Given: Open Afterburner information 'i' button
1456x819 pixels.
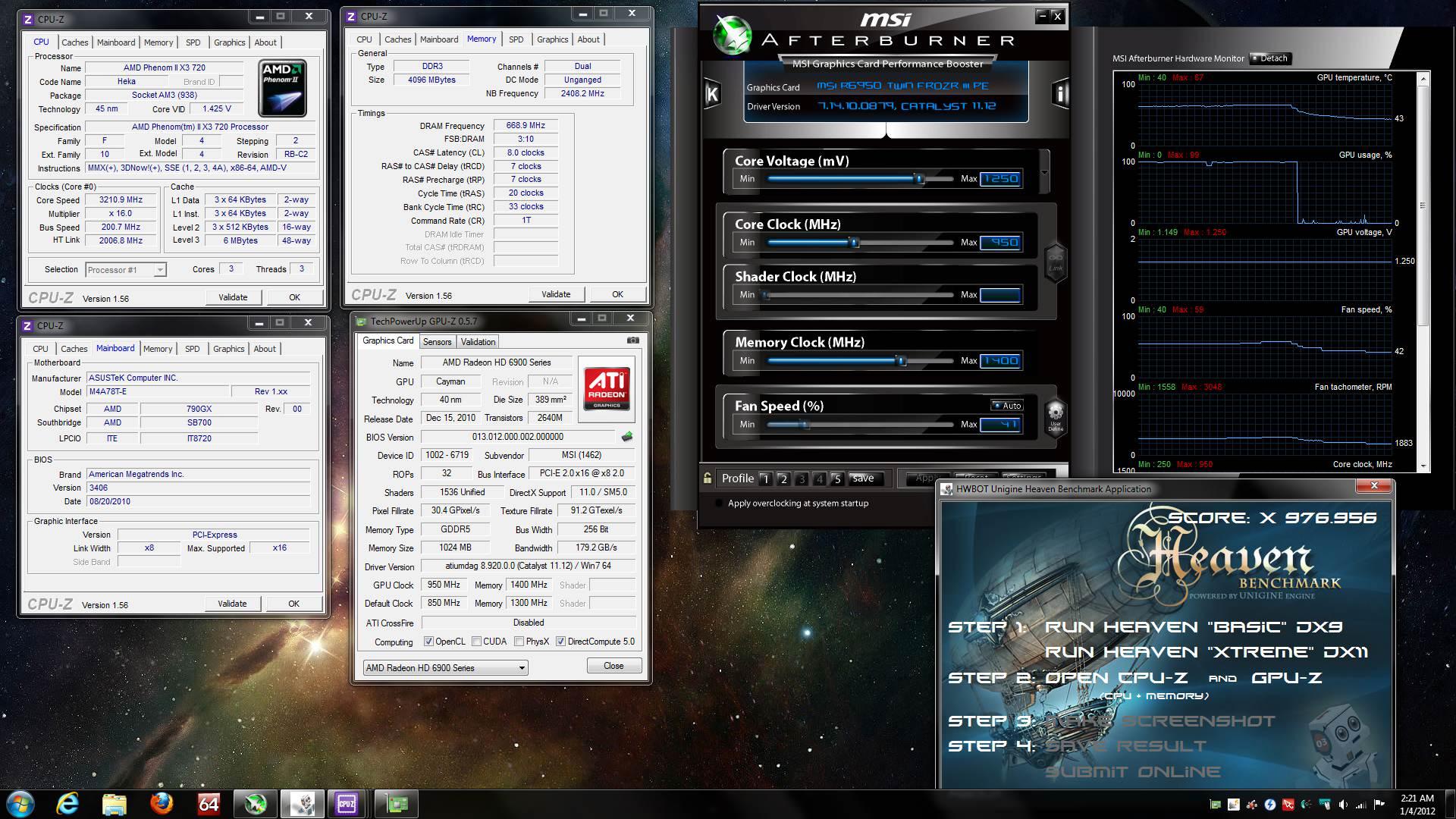Looking at the screenshot, I should [x=1059, y=94].
